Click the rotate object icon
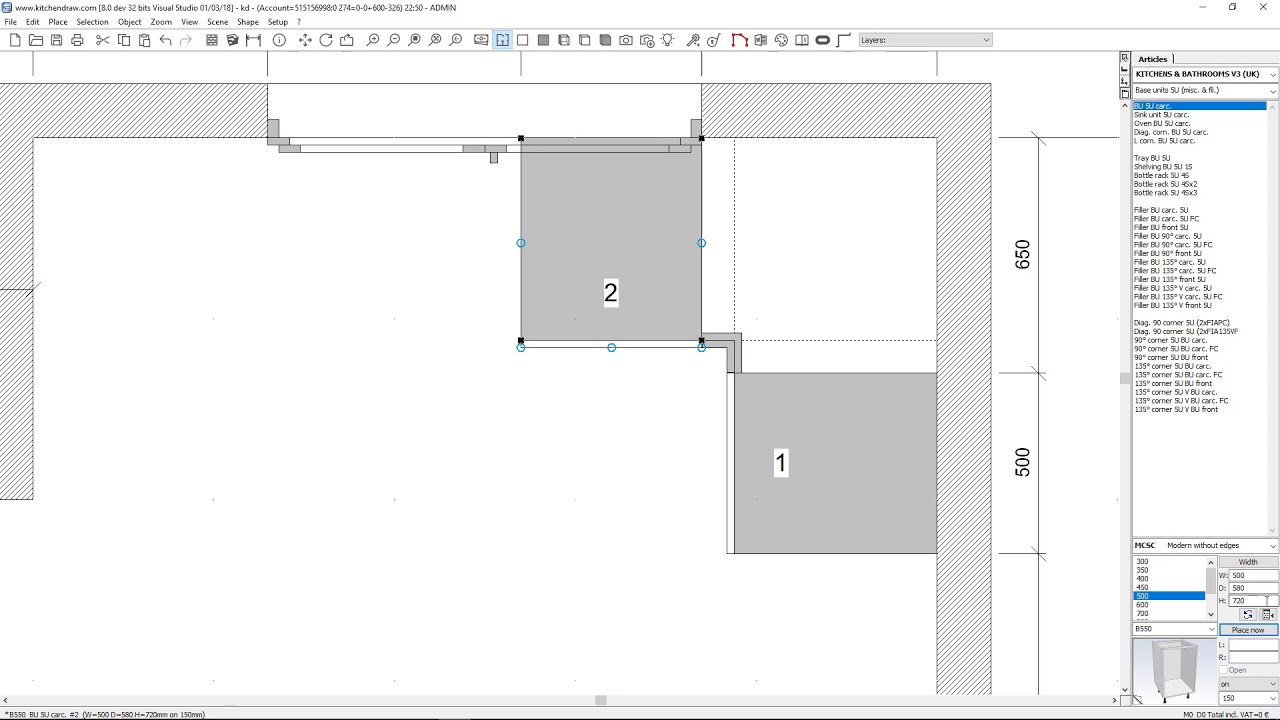The height and width of the screenshot is (720, 1280). point(326,40)
